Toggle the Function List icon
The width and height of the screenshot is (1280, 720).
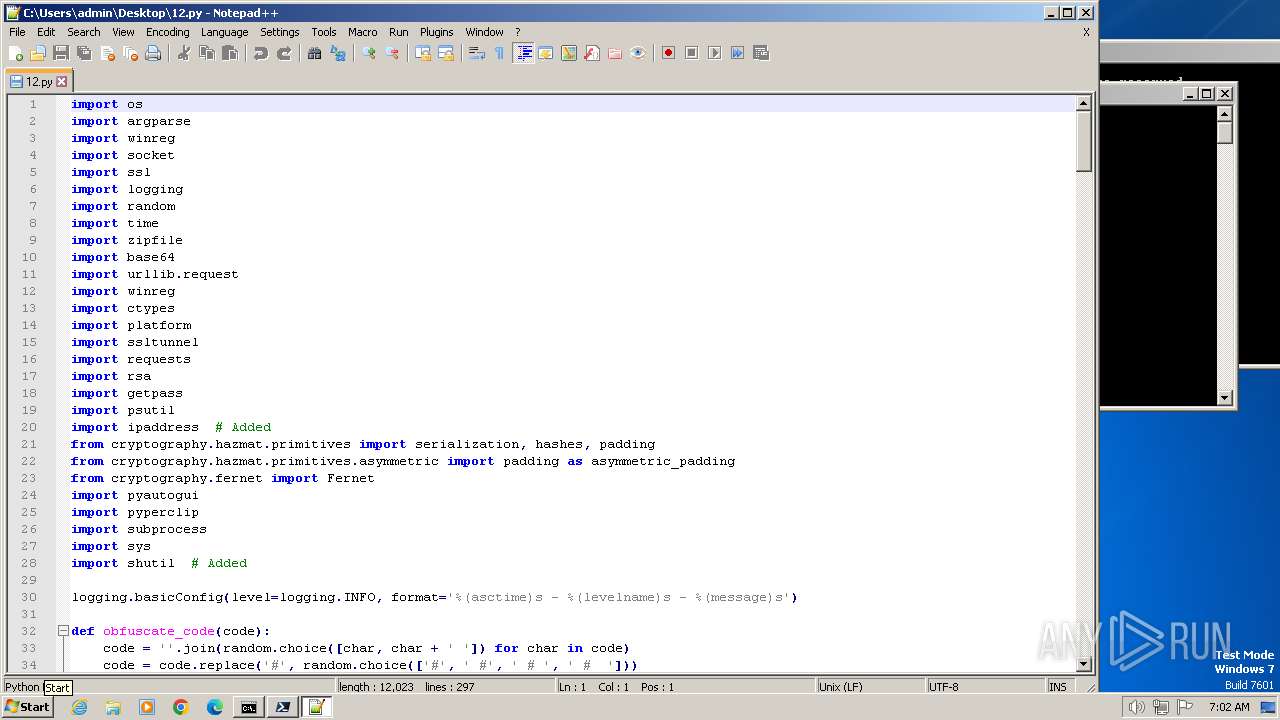coord(591,53)
